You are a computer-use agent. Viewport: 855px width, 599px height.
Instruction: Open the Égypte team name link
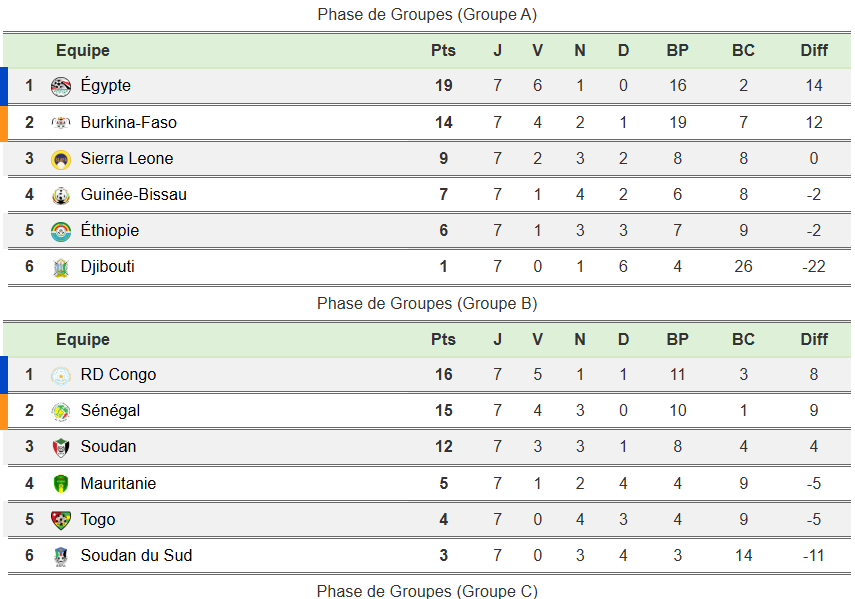(105, 86)
